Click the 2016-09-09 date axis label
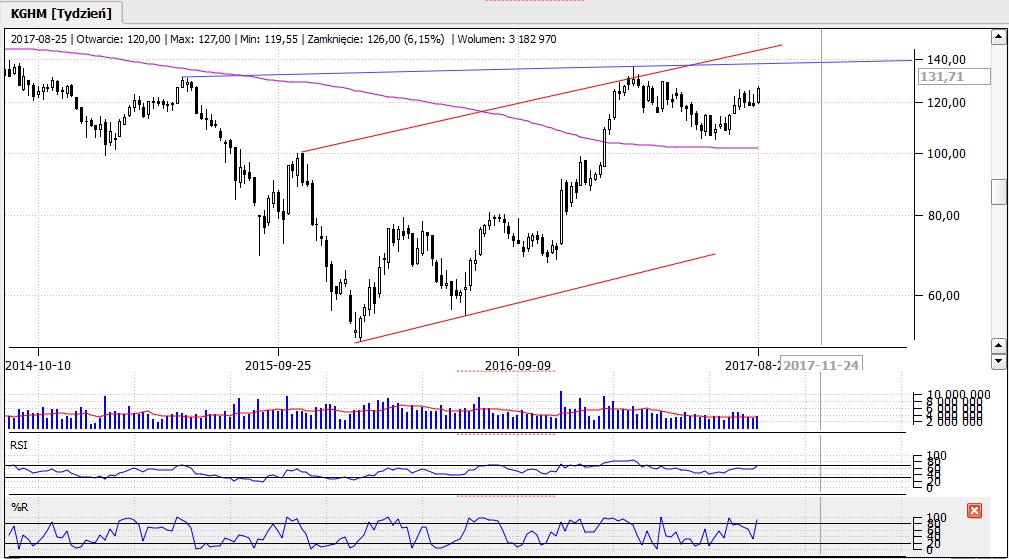 (516, 364)
